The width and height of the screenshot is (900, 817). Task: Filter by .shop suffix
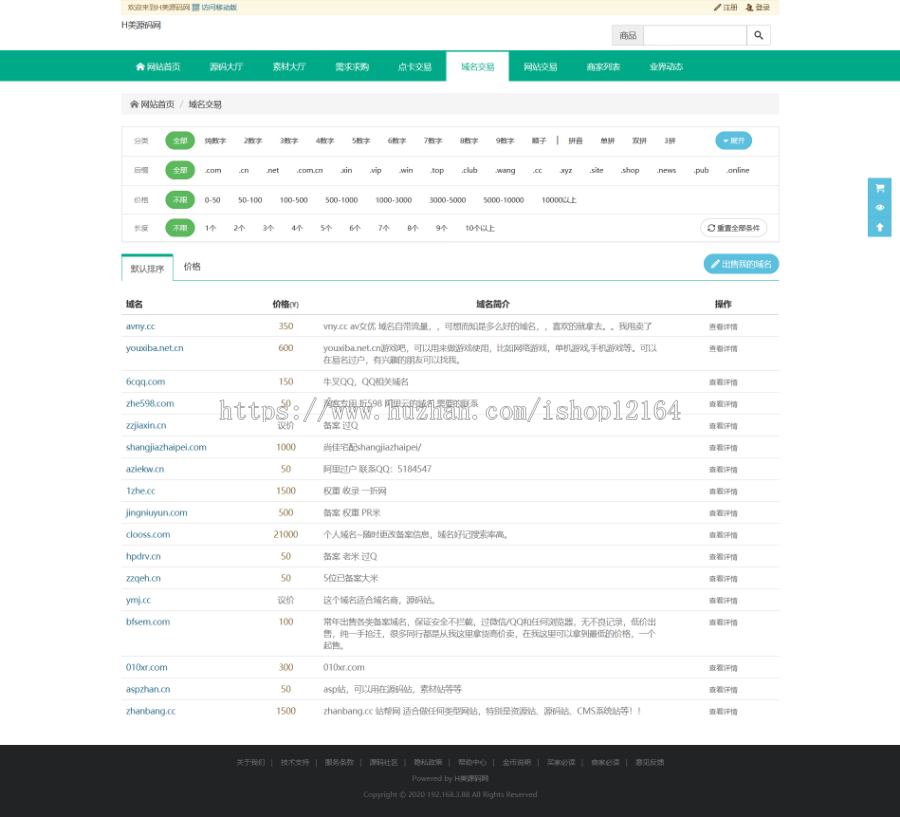point(630,171)
